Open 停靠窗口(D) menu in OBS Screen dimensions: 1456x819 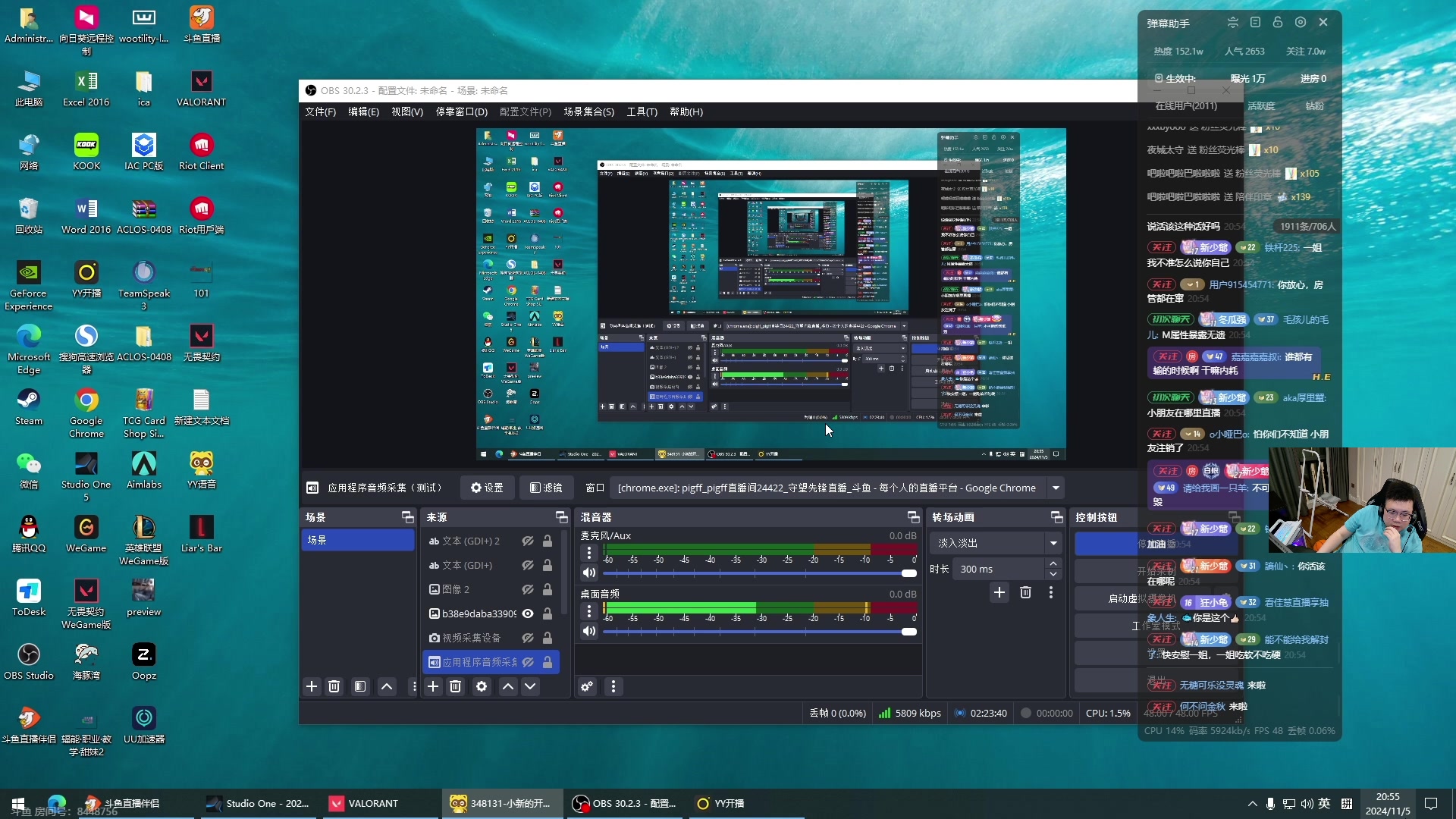pos(461,112)
